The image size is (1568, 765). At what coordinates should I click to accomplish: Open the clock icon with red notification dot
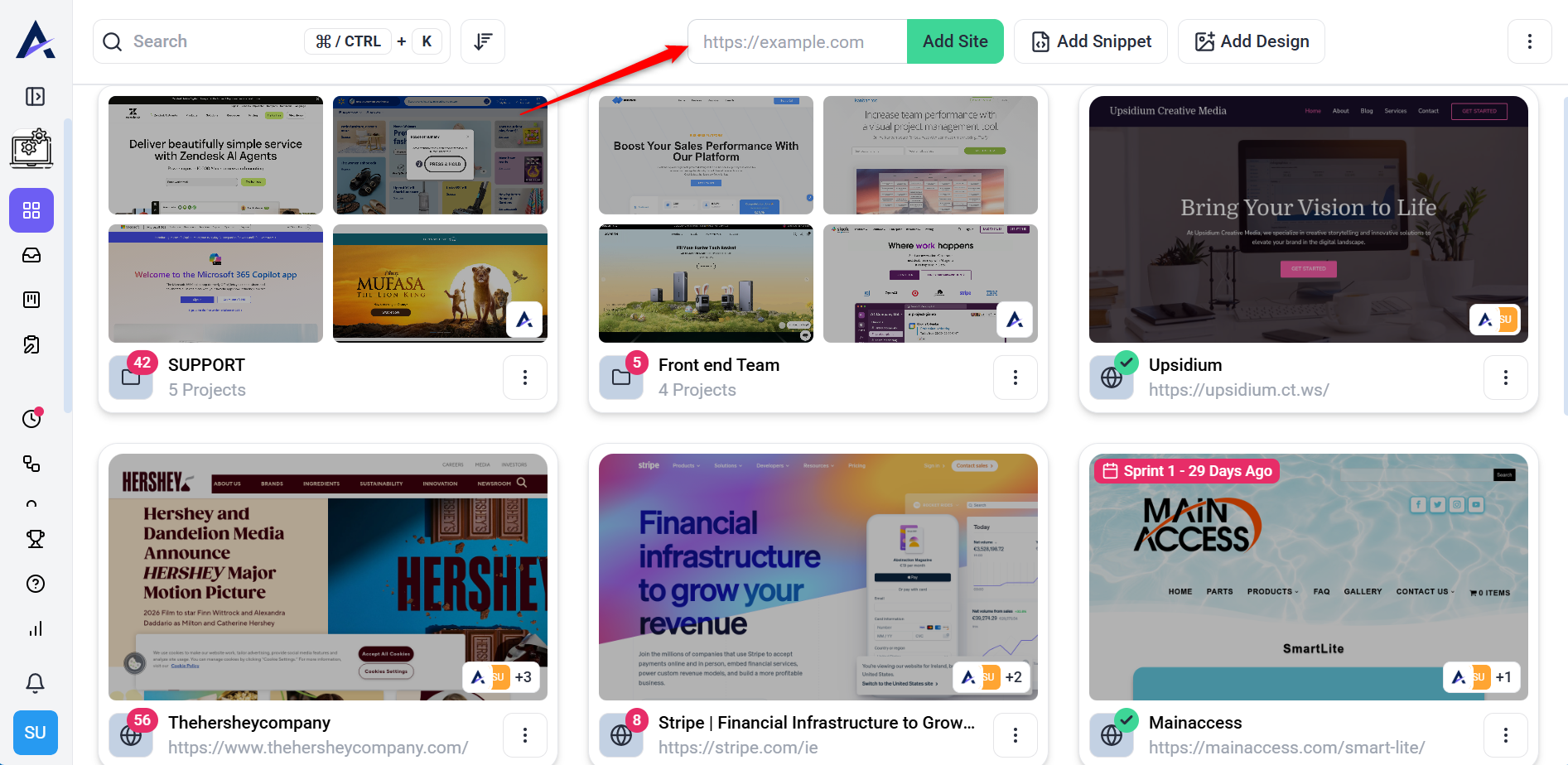(32, 418)
